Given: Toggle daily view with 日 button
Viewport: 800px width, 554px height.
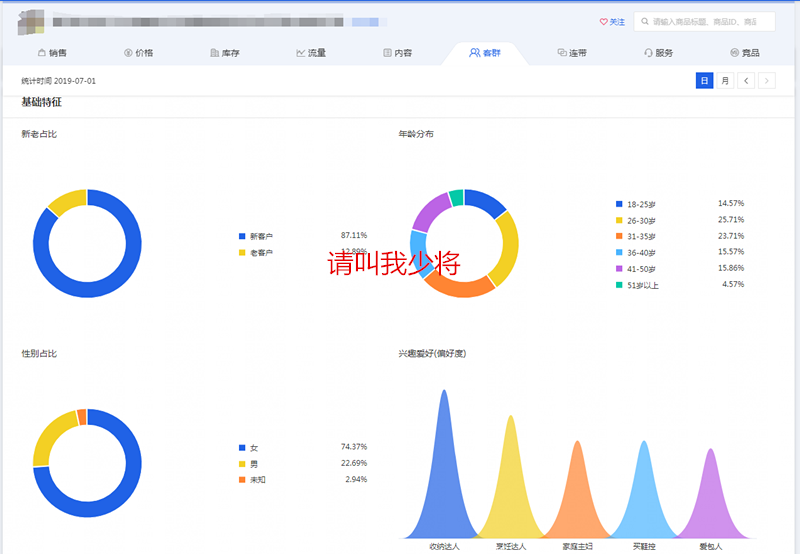Looking at the screenshot, I should 704,80.
